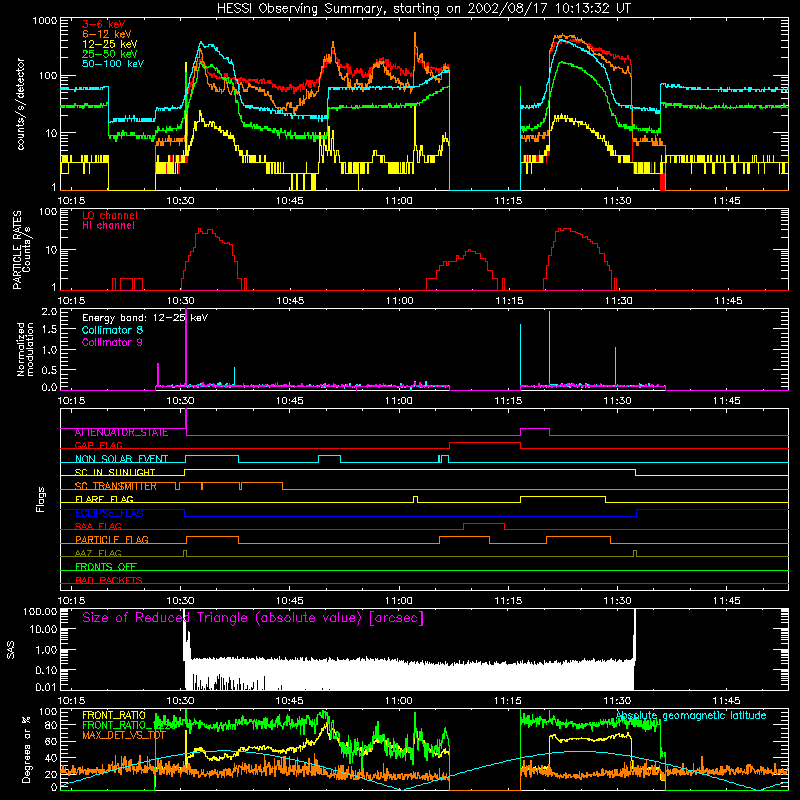The image size is (800, 800).
Task: Click the SAA_FLAG label
Action: pos(98,526)
